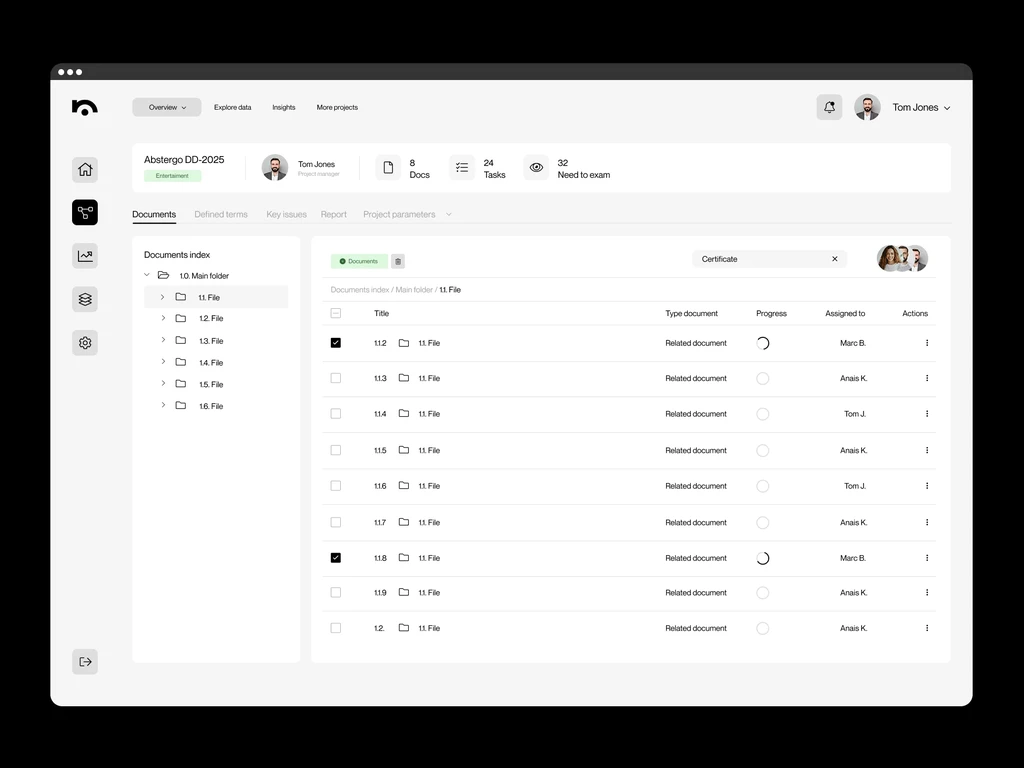The width and height of the screenshot is (1024, 768).
Task: Click the logout icon at sidebar bottom
Action: tap(85, 662)
